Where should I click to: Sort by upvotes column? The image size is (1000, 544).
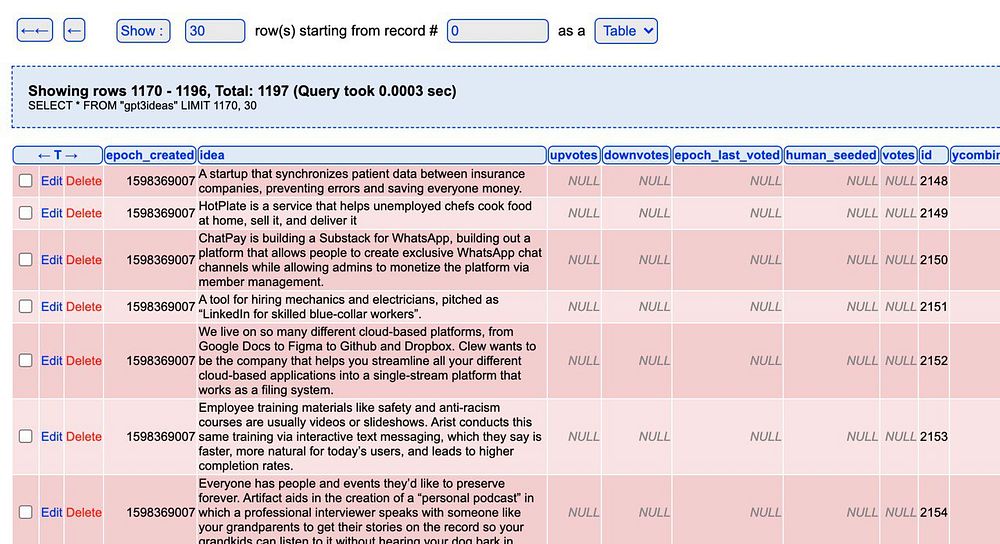click(573, 155)
